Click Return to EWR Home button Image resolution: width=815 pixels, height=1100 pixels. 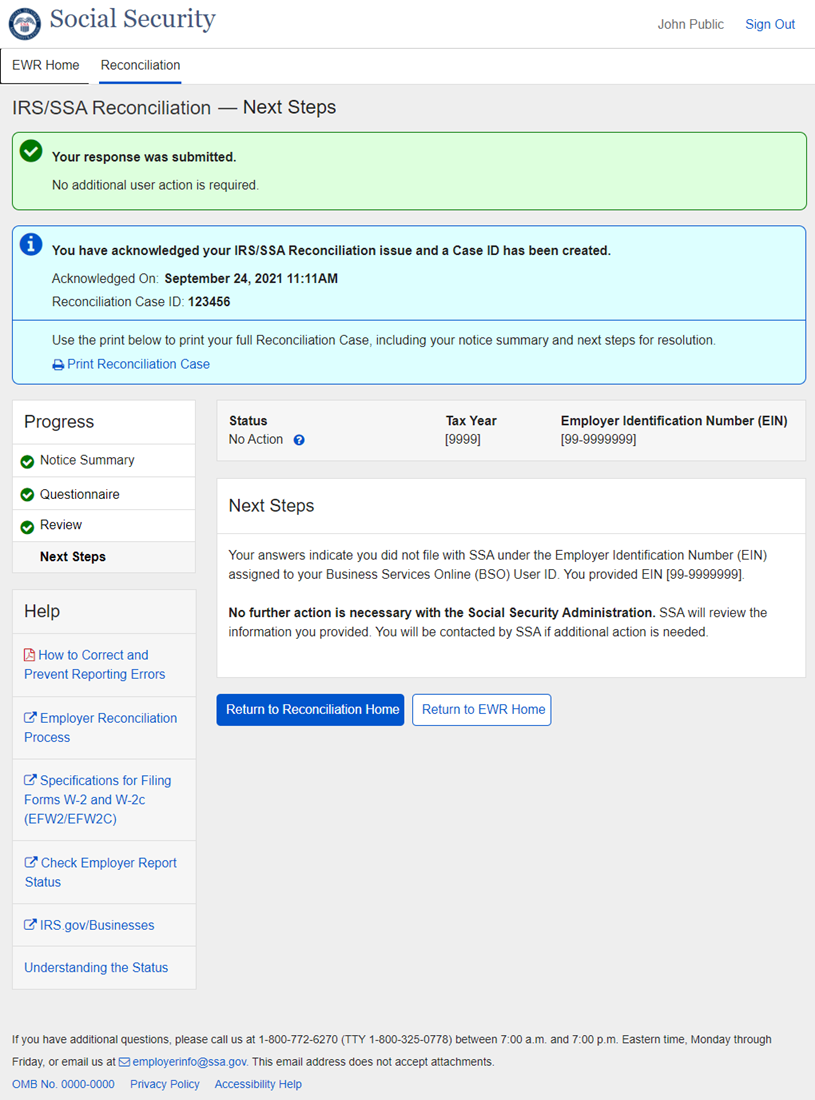tap(482, 710)
